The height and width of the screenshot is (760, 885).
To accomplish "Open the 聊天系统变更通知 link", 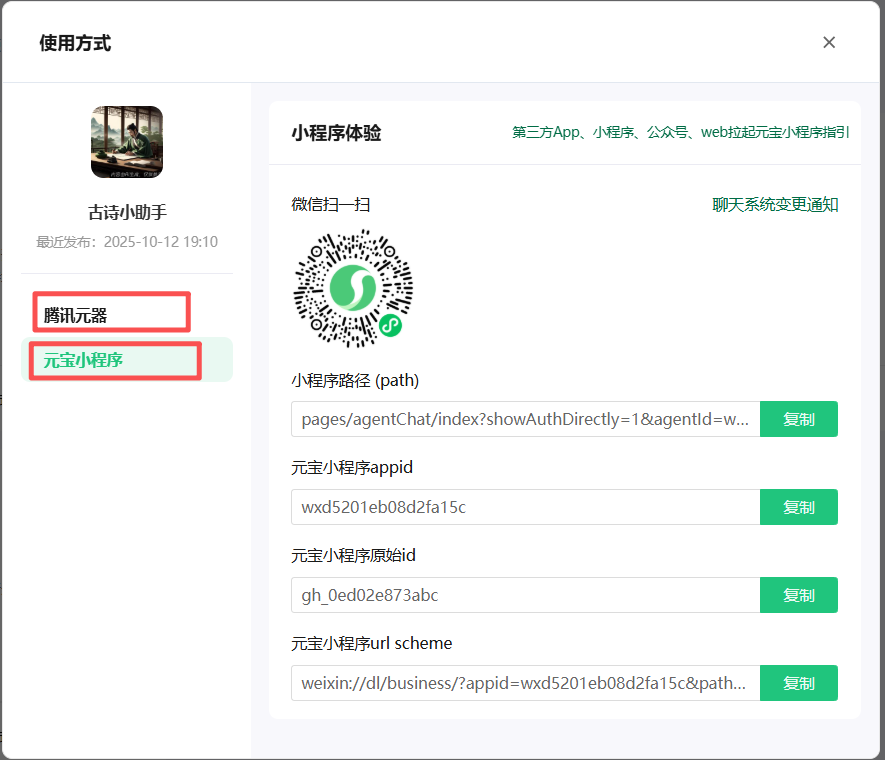I will 775,204.
